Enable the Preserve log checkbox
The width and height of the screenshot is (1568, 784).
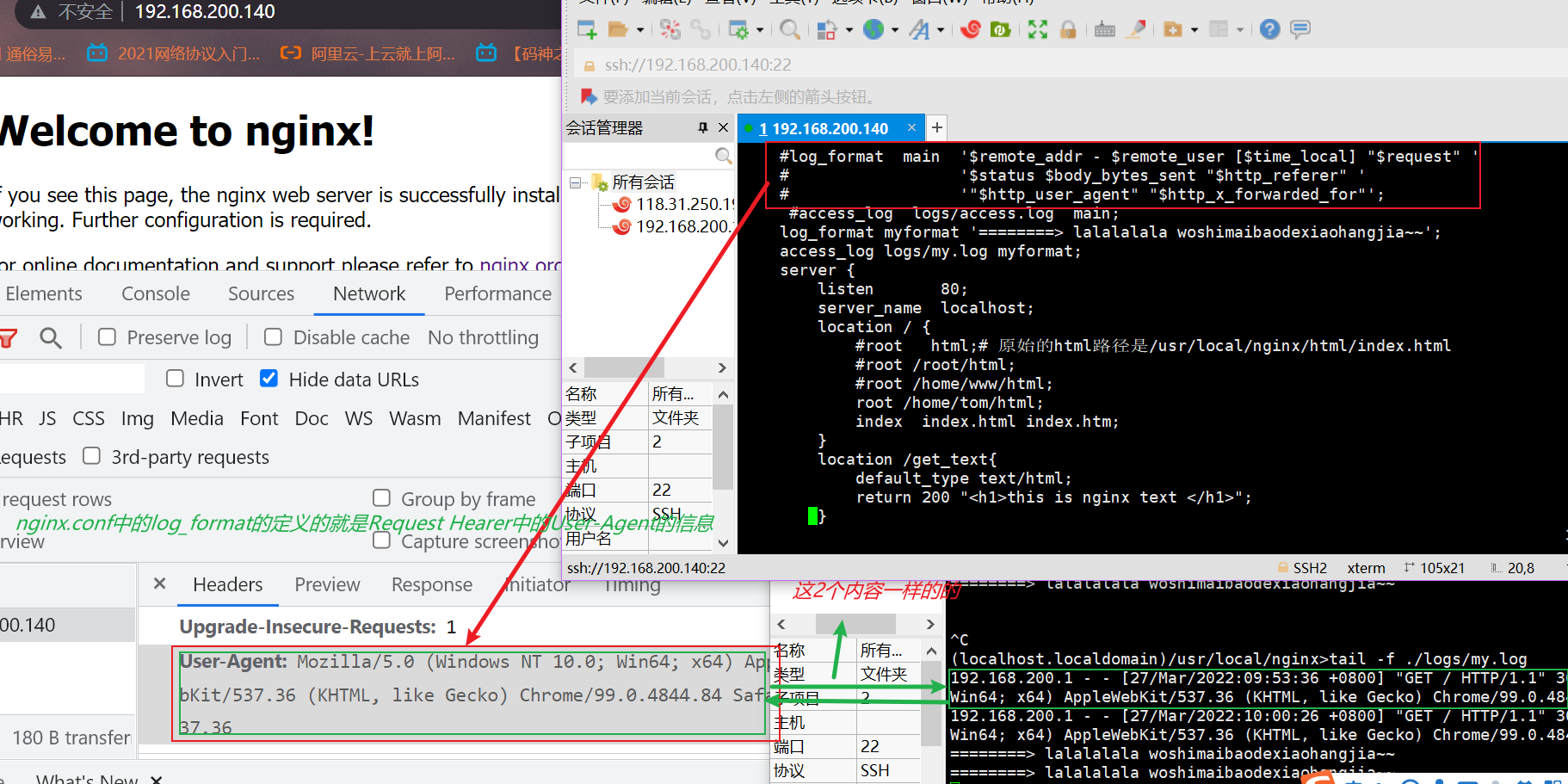(x=108, y=337)
